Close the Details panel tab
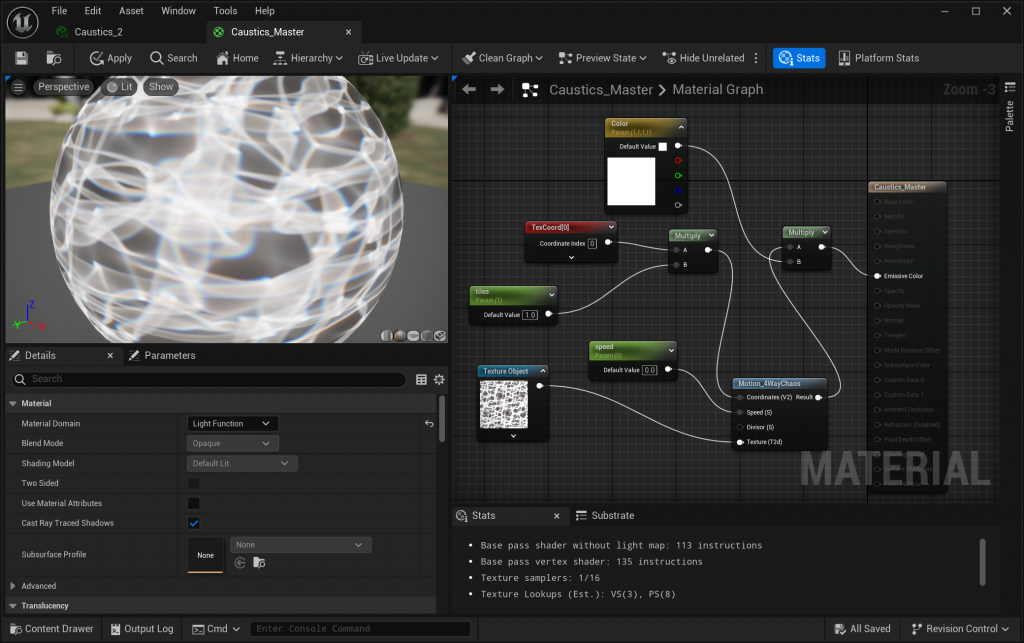 [x=110, y=356]
